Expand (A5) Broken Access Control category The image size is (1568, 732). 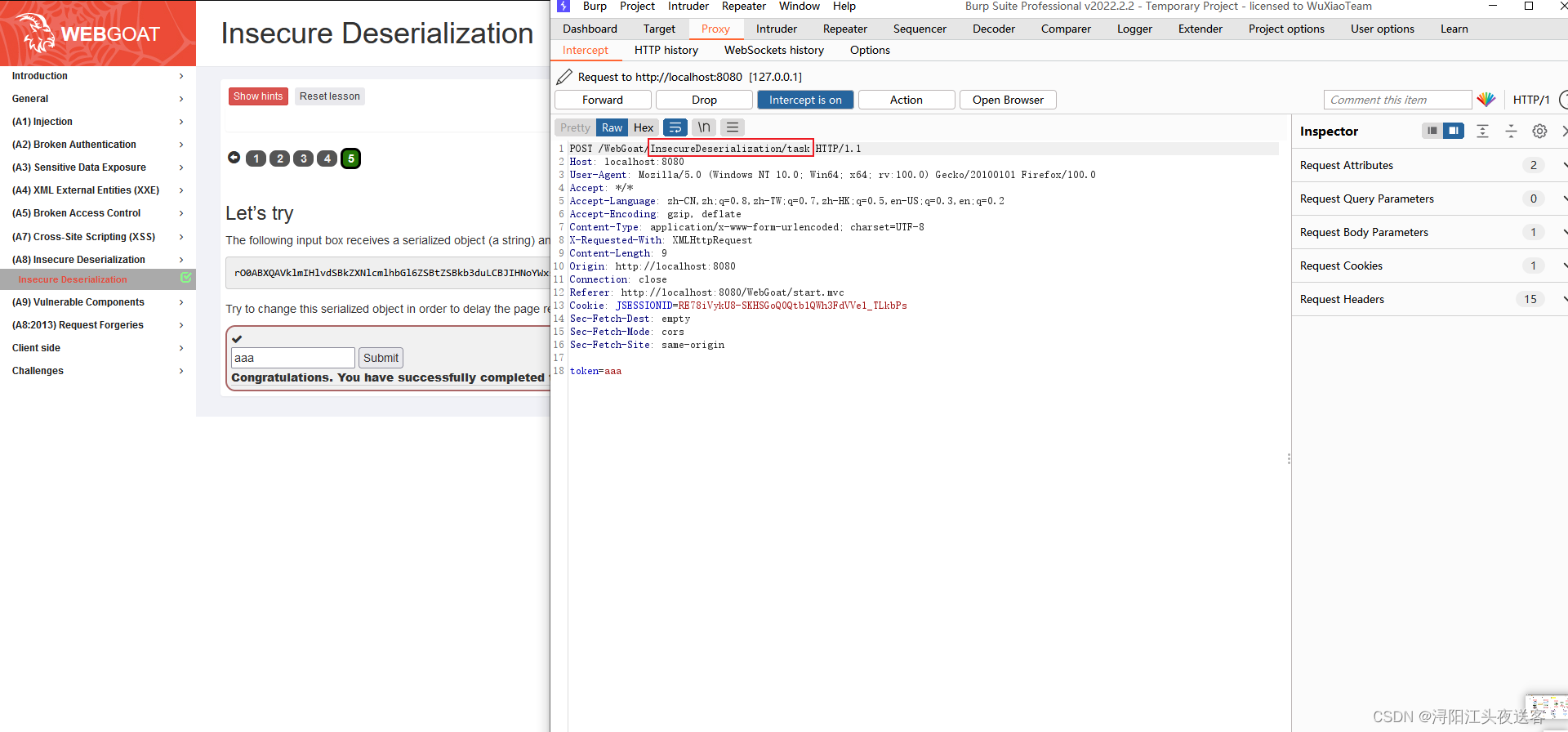[98, 213]
